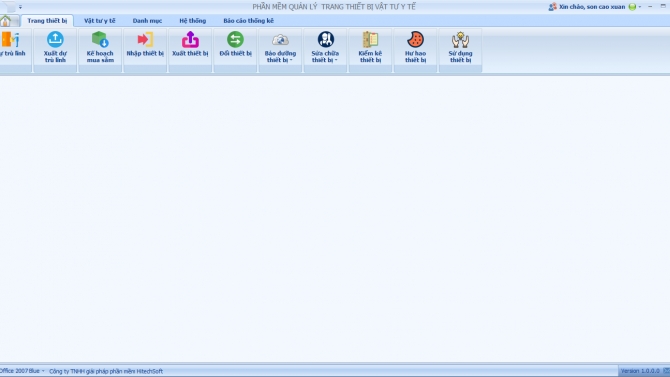The width and height of the screenshot is (670, 377).
Task: Open Kế hoạch mua sắm ribbon button
Action: [100, 47]
